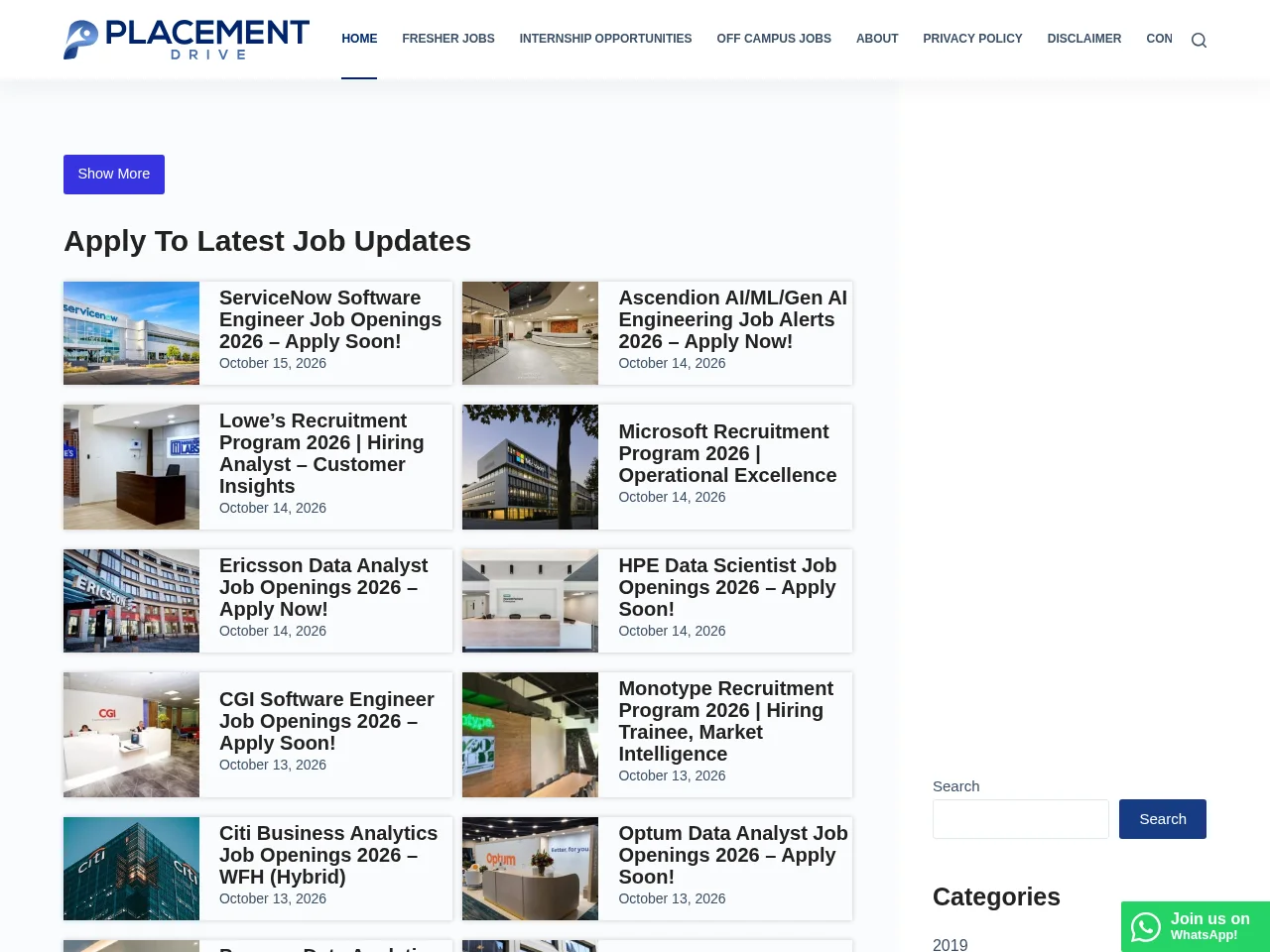This screenshot has width=1270, height=952.
Task: Open Ascendion AI/ML/Gen AI Engineering post
Action: click(x=733, y=319)
